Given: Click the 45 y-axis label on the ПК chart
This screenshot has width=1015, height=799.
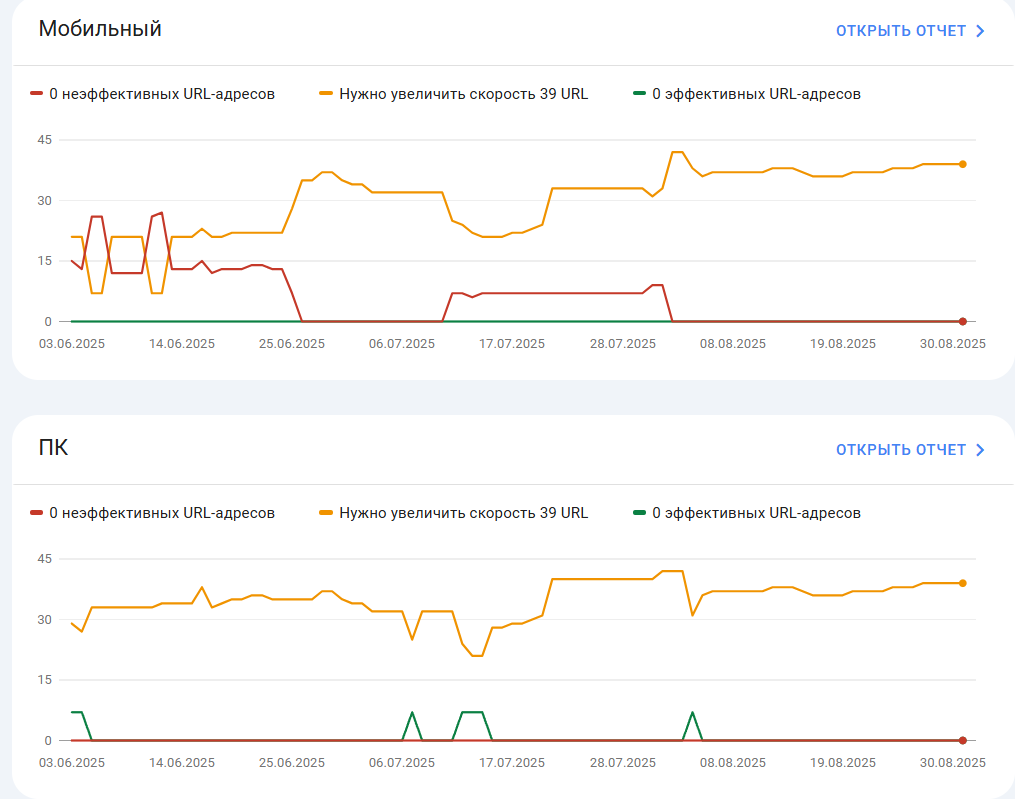Looking at the screenshot, I should pos(45,559).
